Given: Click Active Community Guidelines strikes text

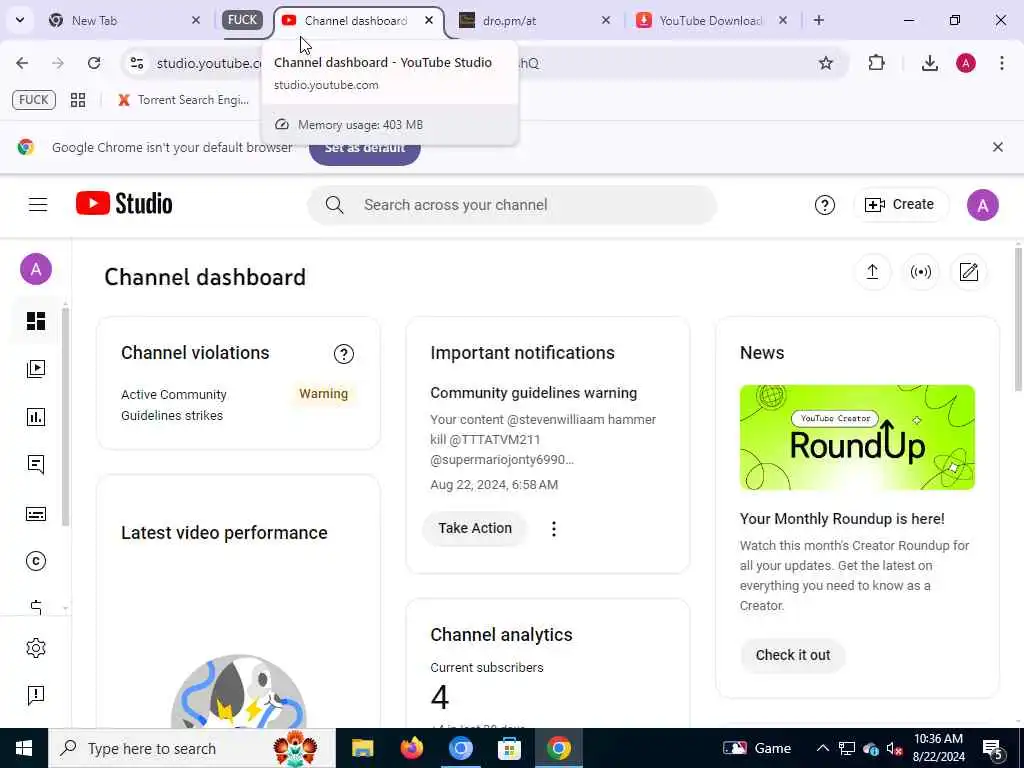Looking at the screenshot, I should click(174, 405).
